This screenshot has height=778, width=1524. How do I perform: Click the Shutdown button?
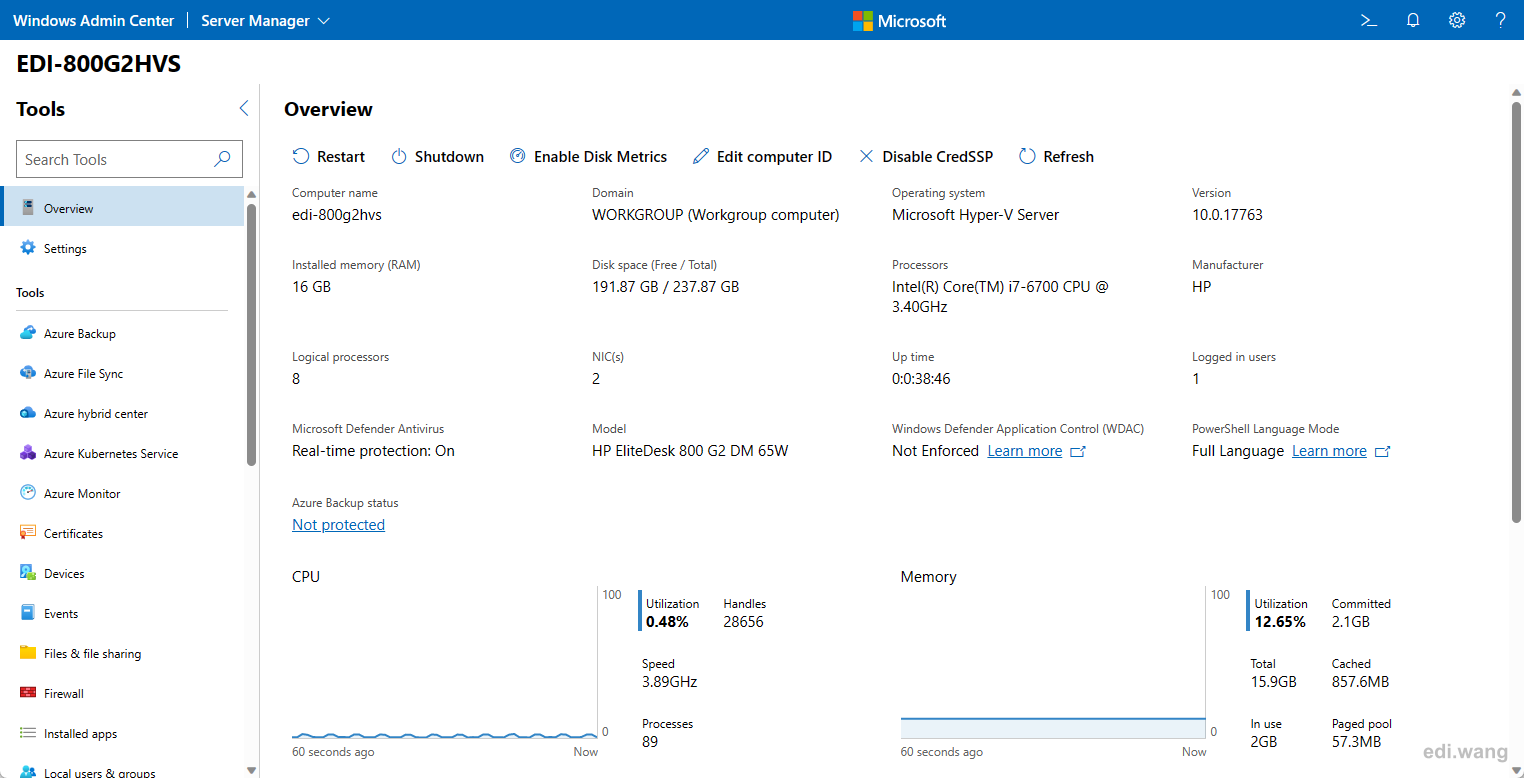tap(437, 156)
